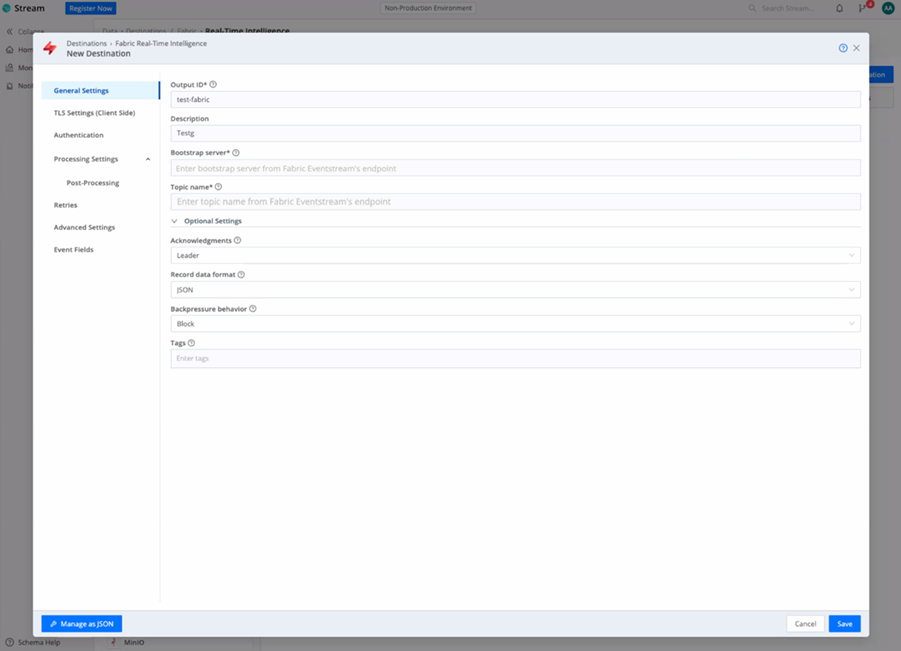Click inside the Enter tags field
The width and height of the screenshot is (901, 651).
point(515,357)
